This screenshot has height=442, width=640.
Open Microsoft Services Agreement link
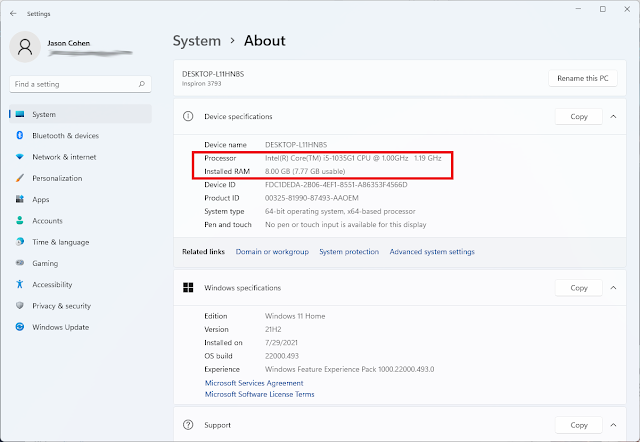tap(254, 383)
